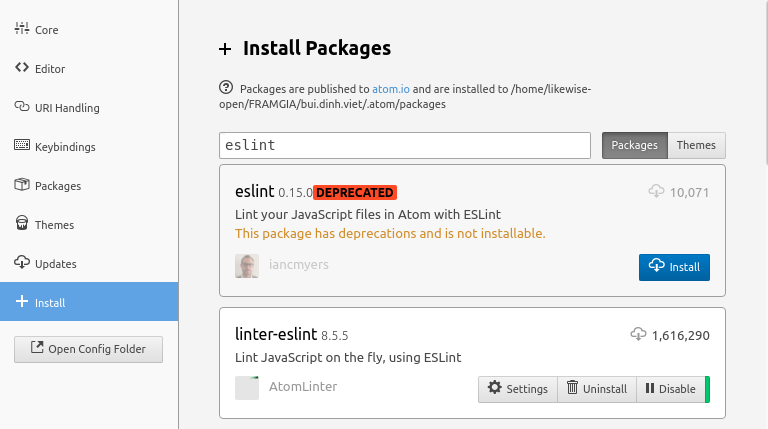768x429 pixels.
Task: Disable the linter-eslint package
Action: point(670,389)
